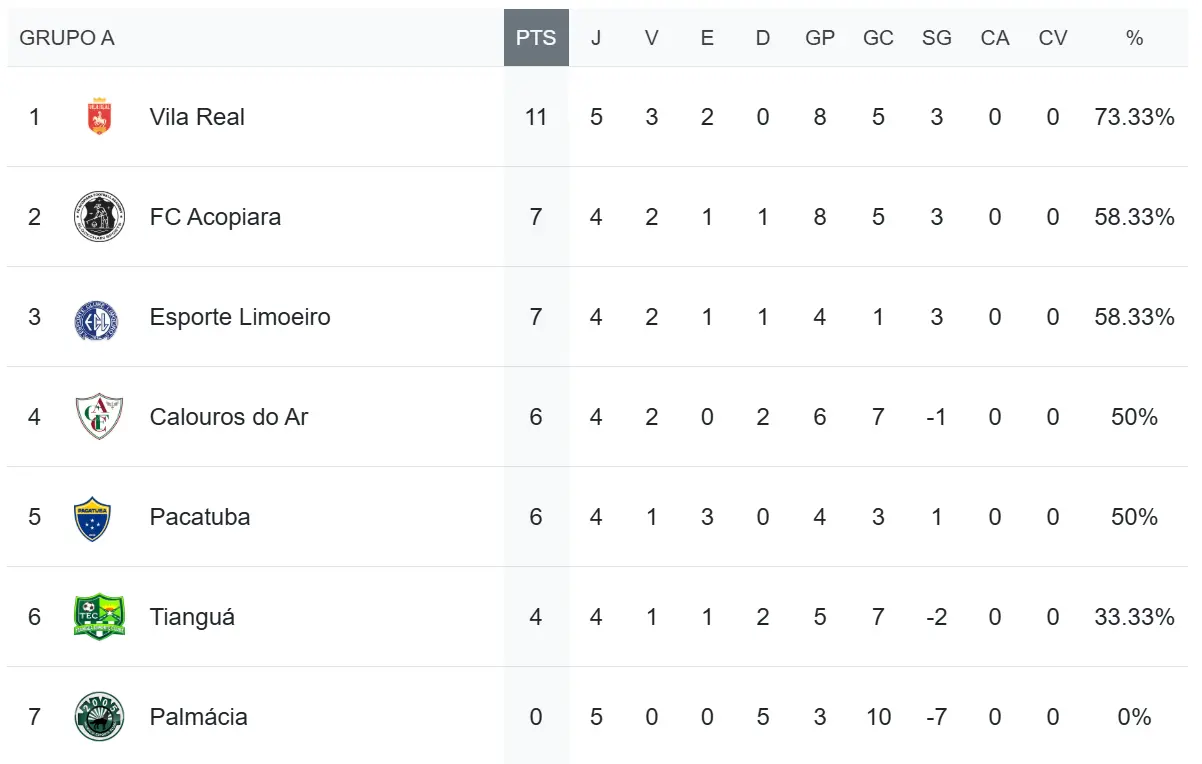Sort by the PTS column header
Viewport: 1202px width, 764px height.
click(x=536, y=38)
